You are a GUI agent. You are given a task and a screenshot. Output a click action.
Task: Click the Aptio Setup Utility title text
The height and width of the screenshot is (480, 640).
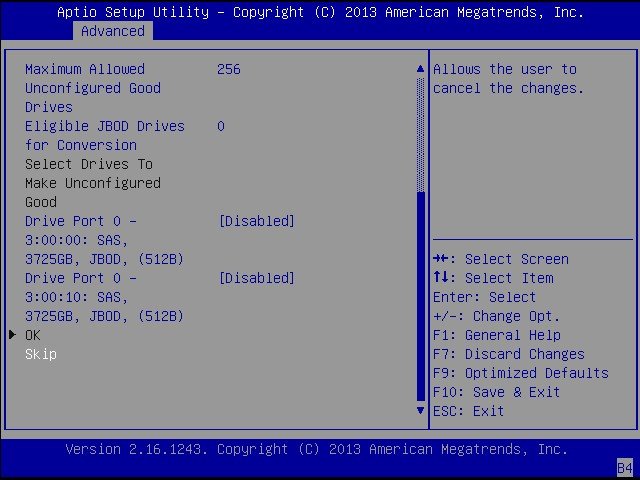tap(320, 12)
